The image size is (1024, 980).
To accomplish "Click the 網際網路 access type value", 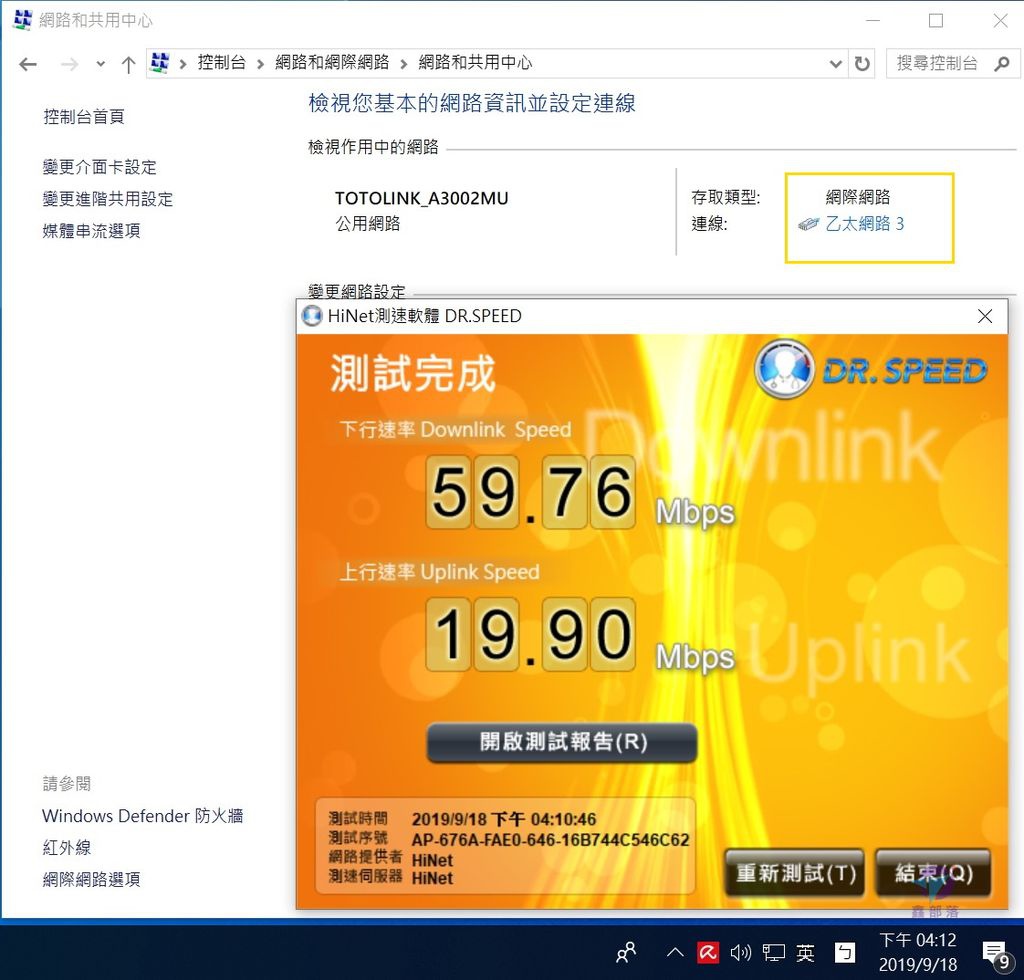I will click(x=857, y=197).
